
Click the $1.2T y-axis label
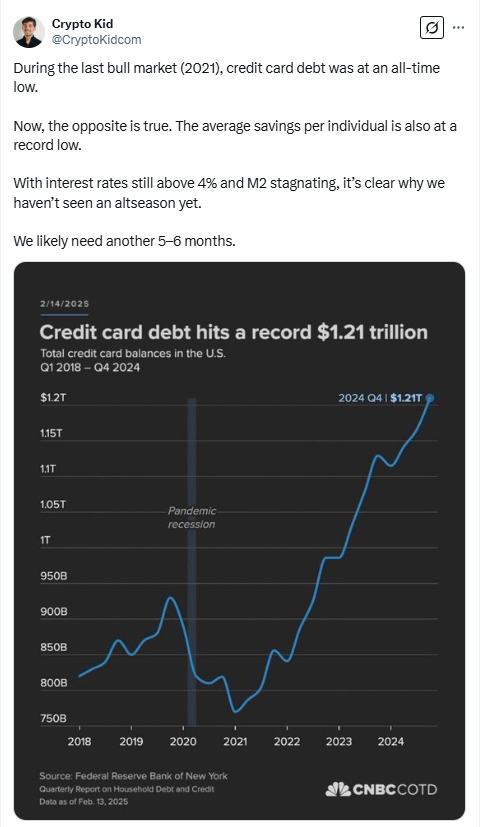point(53,398)
